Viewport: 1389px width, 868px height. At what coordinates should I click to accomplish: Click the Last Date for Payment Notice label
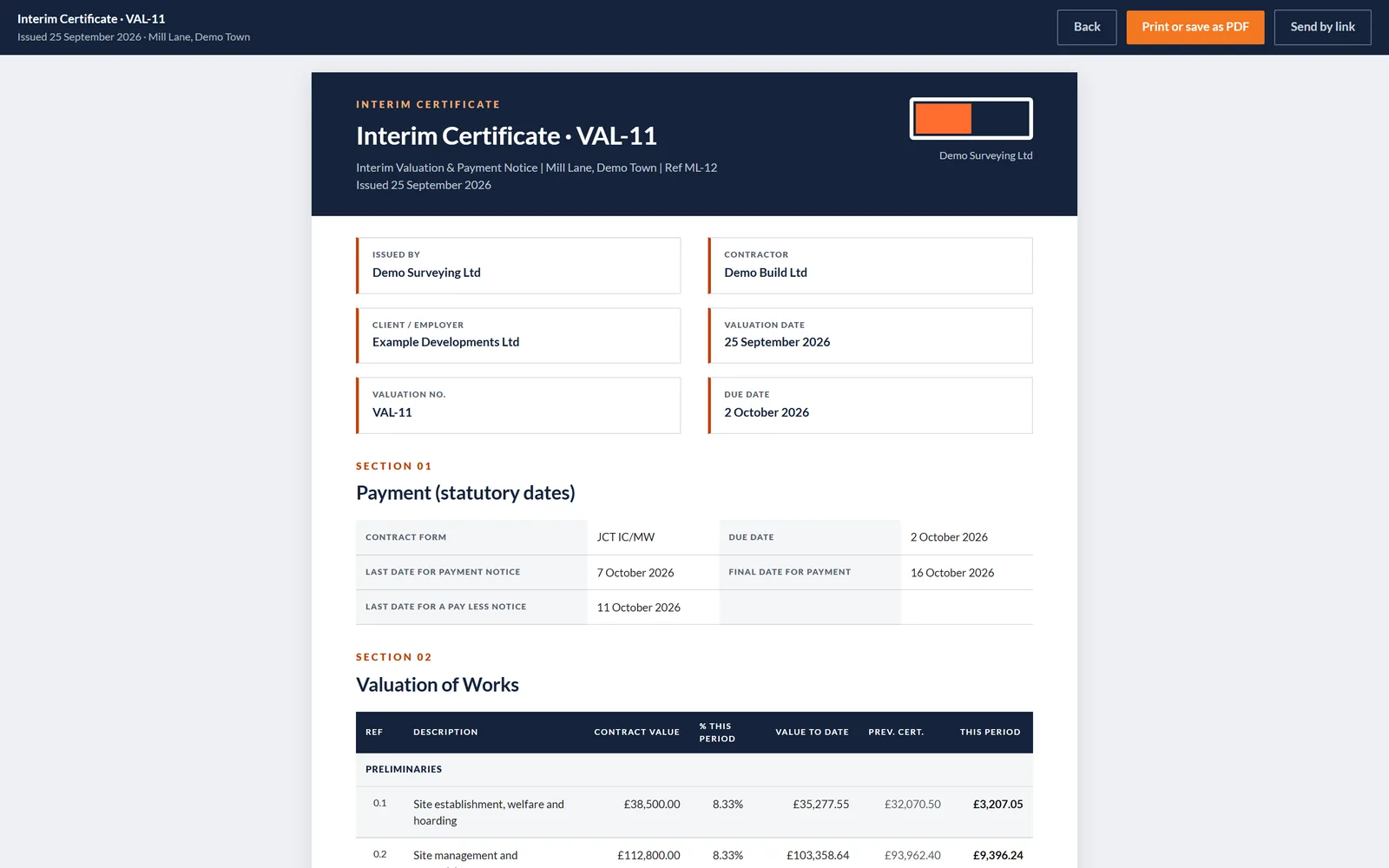tap(443, 572)
